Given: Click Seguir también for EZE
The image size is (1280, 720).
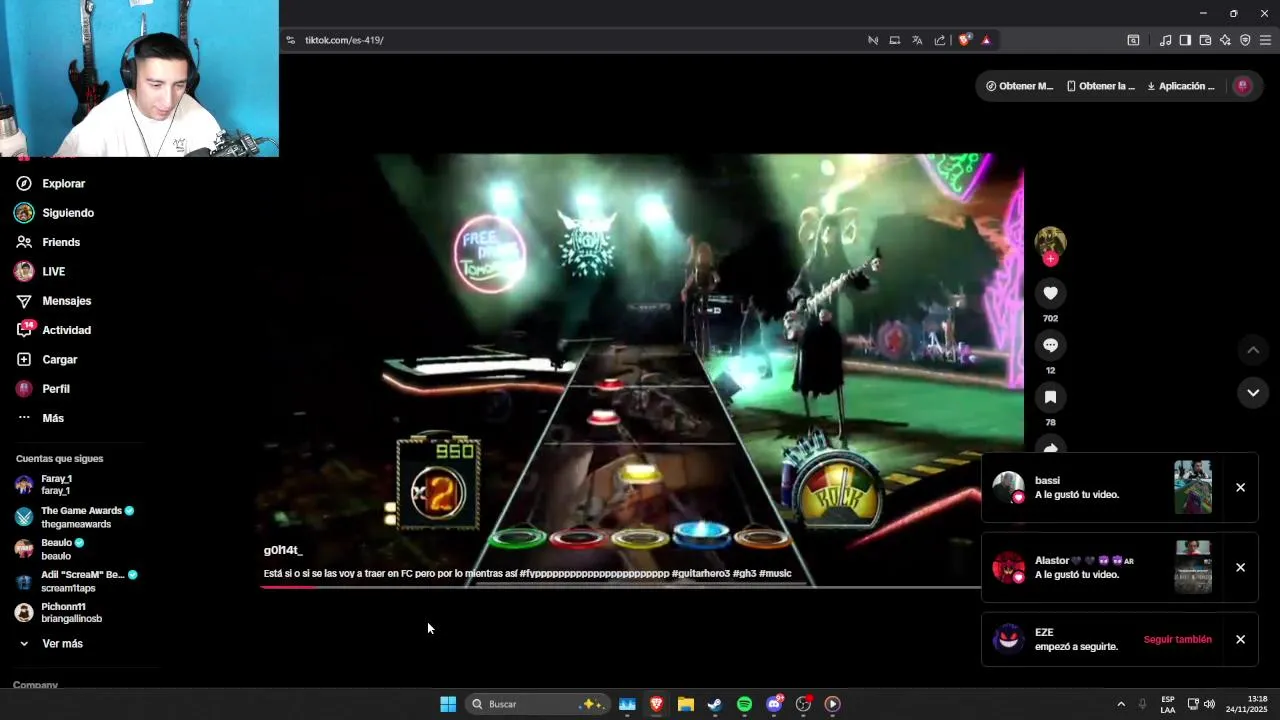Looking at the screenshot, I should pos(1178,640).
